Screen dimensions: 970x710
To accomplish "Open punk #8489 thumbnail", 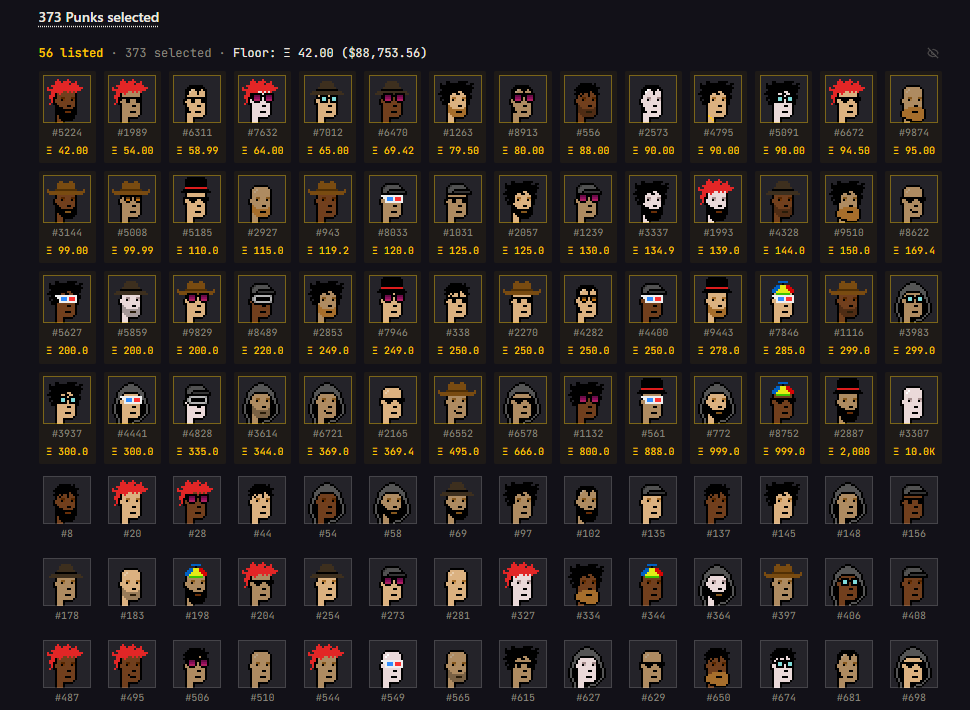I will [262, 299].
